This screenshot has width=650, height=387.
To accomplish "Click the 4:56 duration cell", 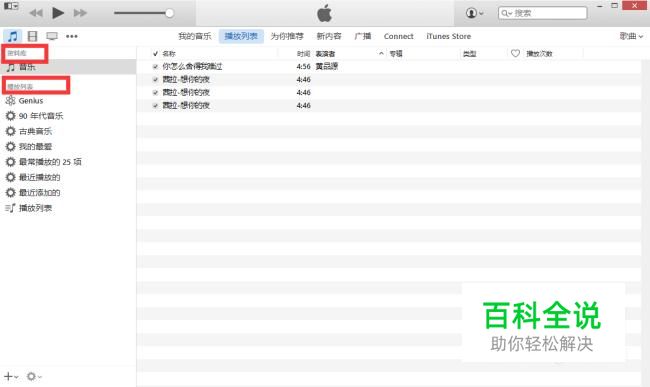I will 303,66.
